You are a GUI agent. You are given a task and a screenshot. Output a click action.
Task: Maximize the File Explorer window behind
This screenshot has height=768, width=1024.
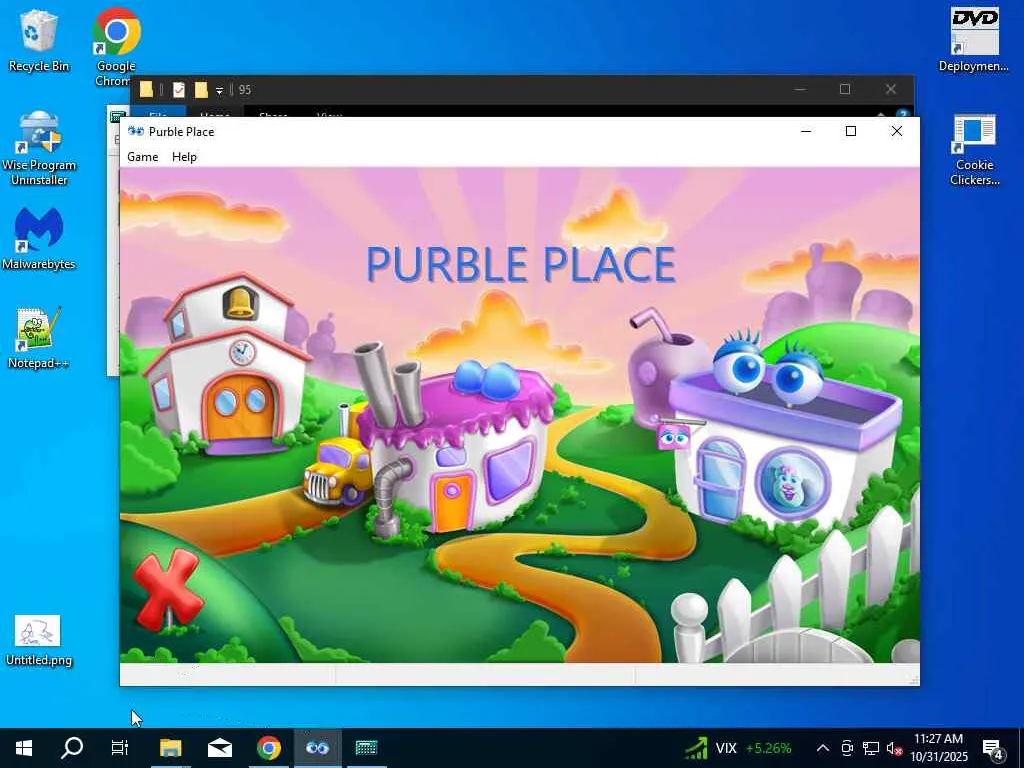[844, 89]
